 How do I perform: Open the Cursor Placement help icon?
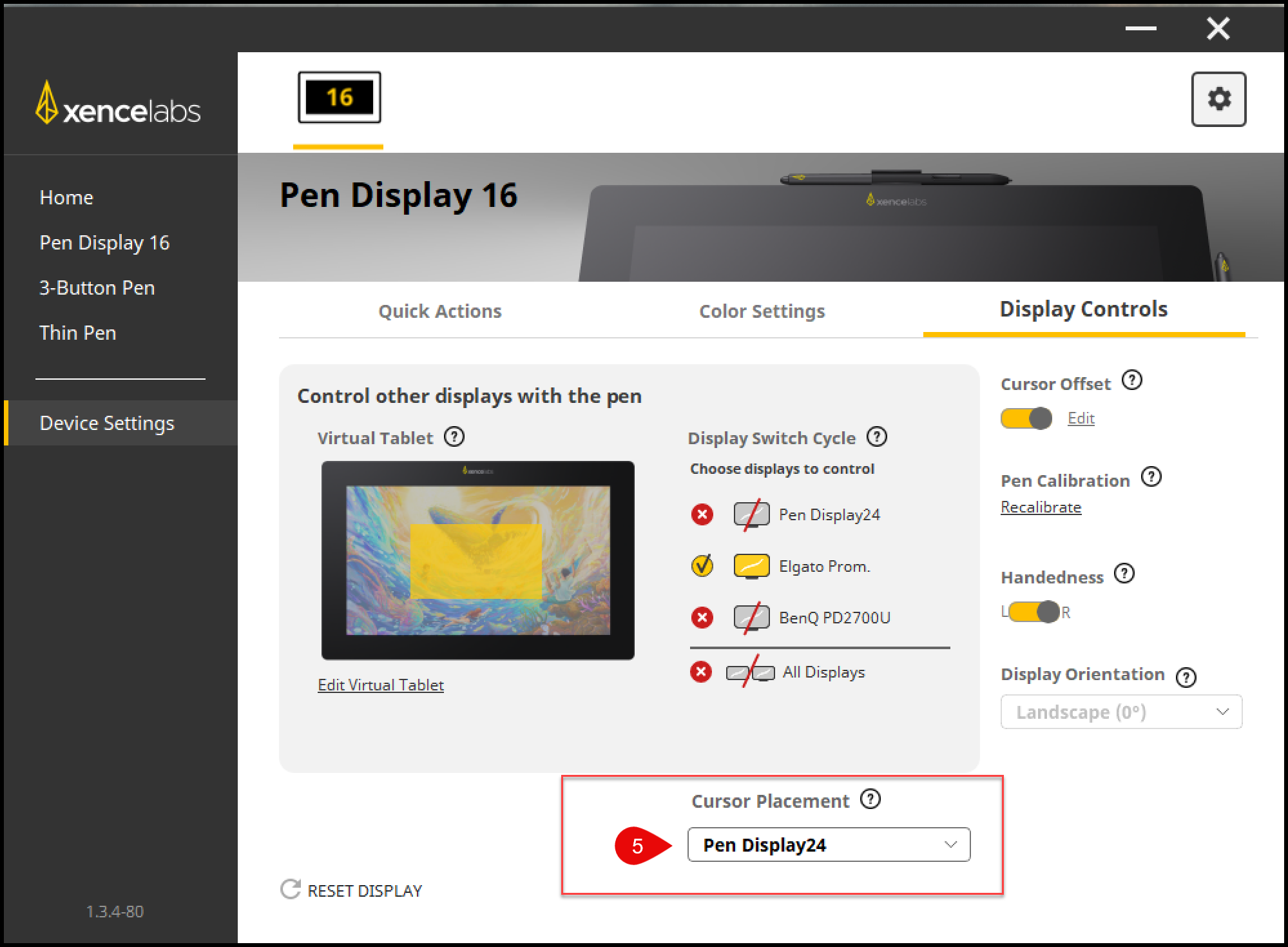click(x=870, y=799)
